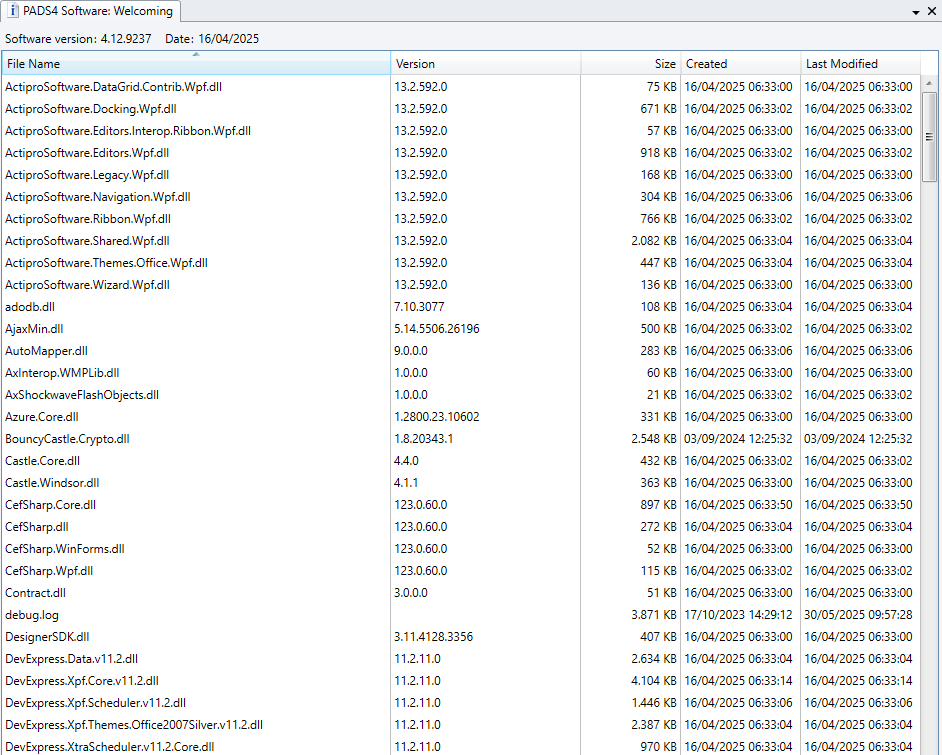
Task: Select the AxShockwaveFlashObjects.dll row
Action: coord(461,395)
